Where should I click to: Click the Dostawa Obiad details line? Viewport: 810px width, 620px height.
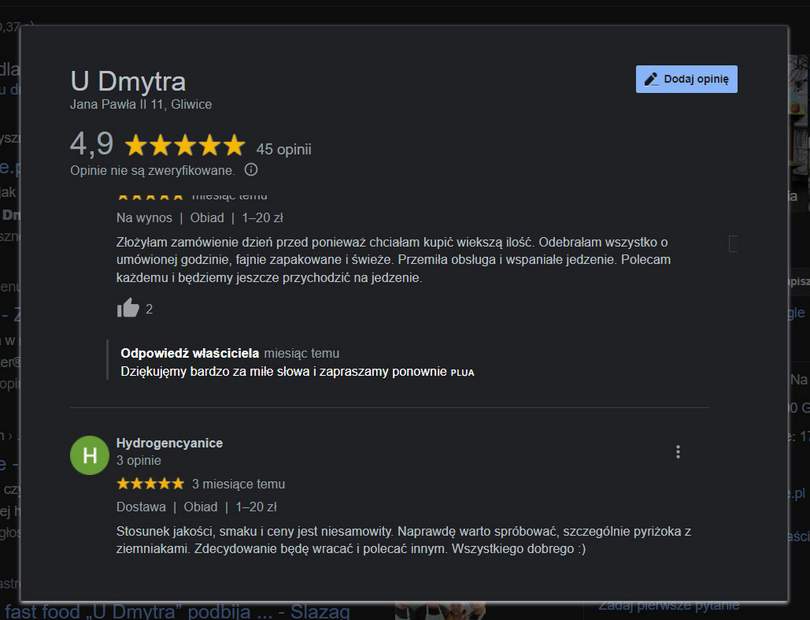pyautogui.click(x=196, y=507)
